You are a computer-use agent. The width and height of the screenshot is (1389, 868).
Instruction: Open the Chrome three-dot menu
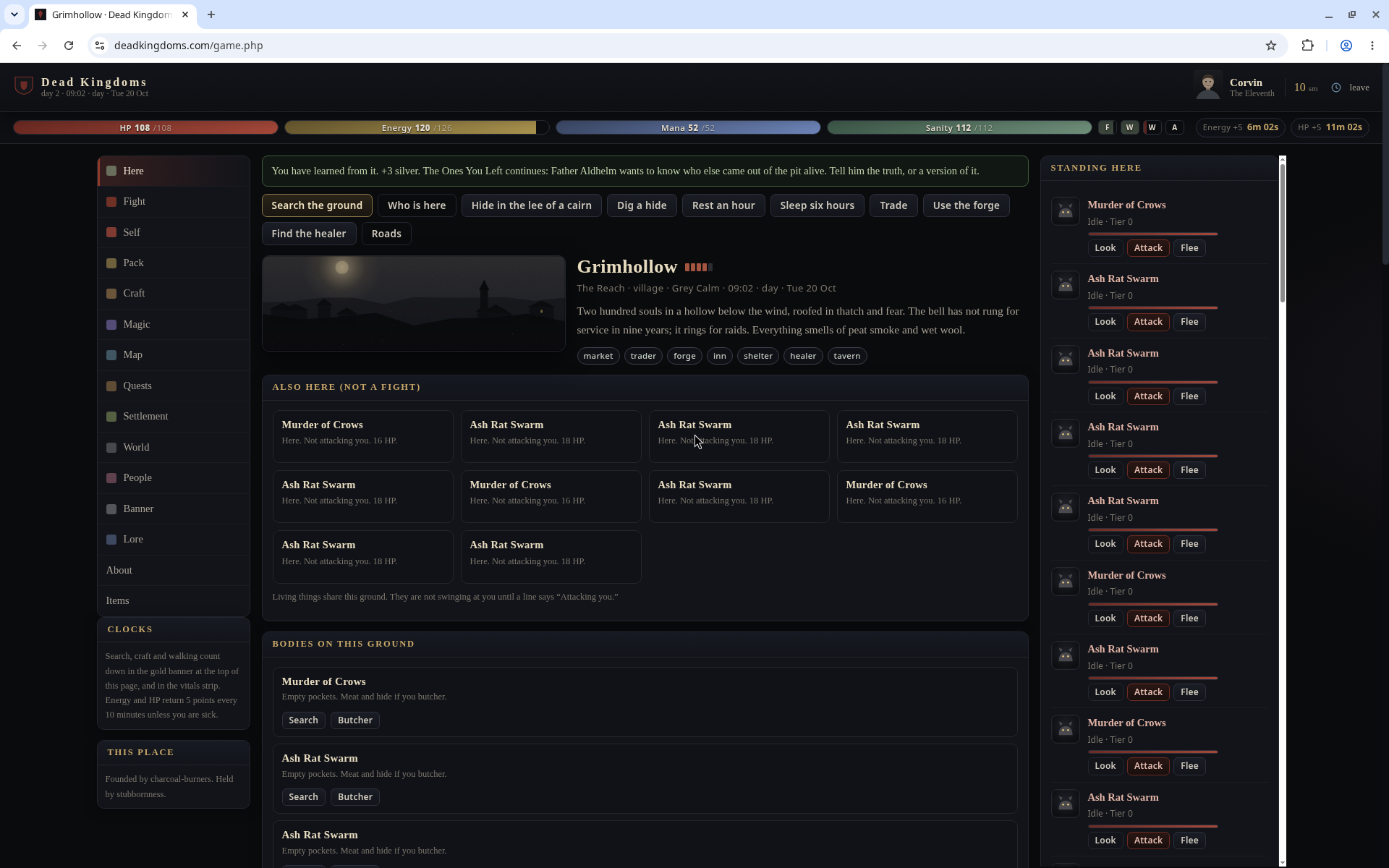click(x=1372, y=46)
